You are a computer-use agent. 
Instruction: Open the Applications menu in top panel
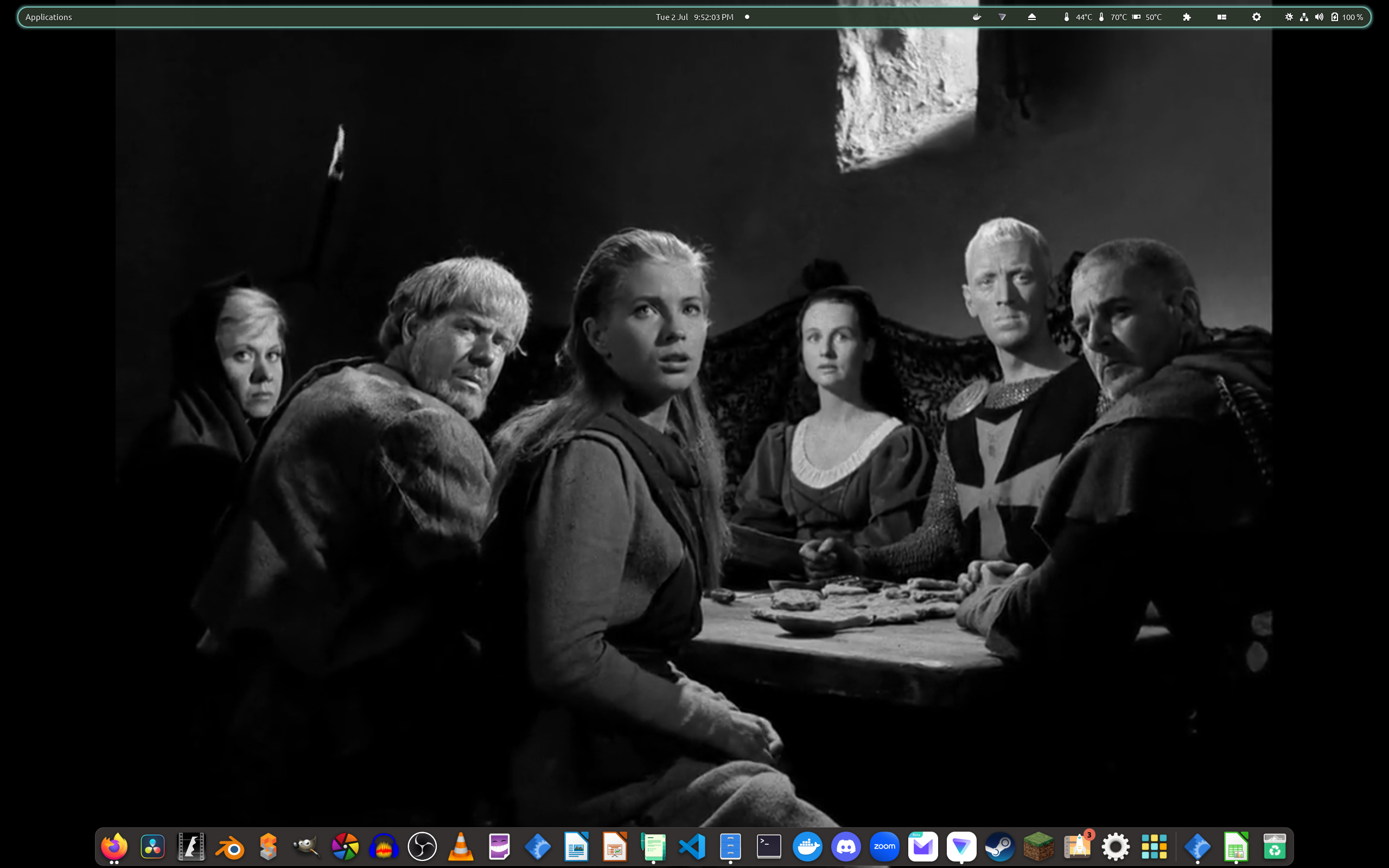tap(49, 17)
